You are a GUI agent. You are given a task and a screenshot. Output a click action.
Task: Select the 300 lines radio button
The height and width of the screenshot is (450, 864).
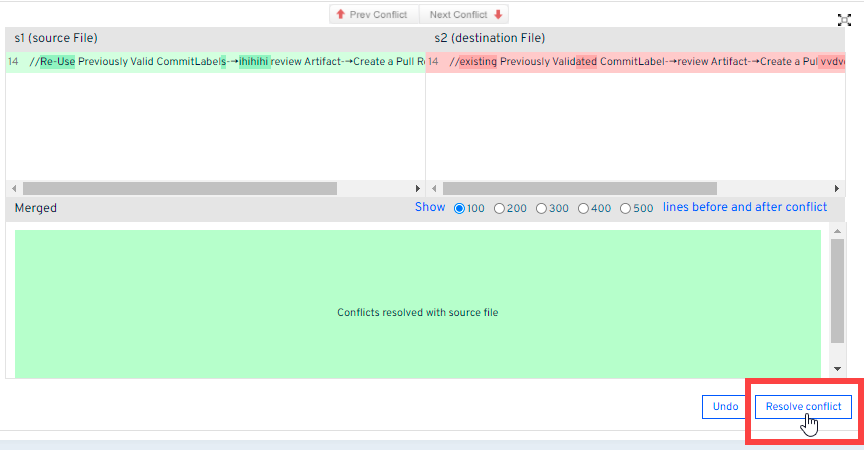point(542,208)
